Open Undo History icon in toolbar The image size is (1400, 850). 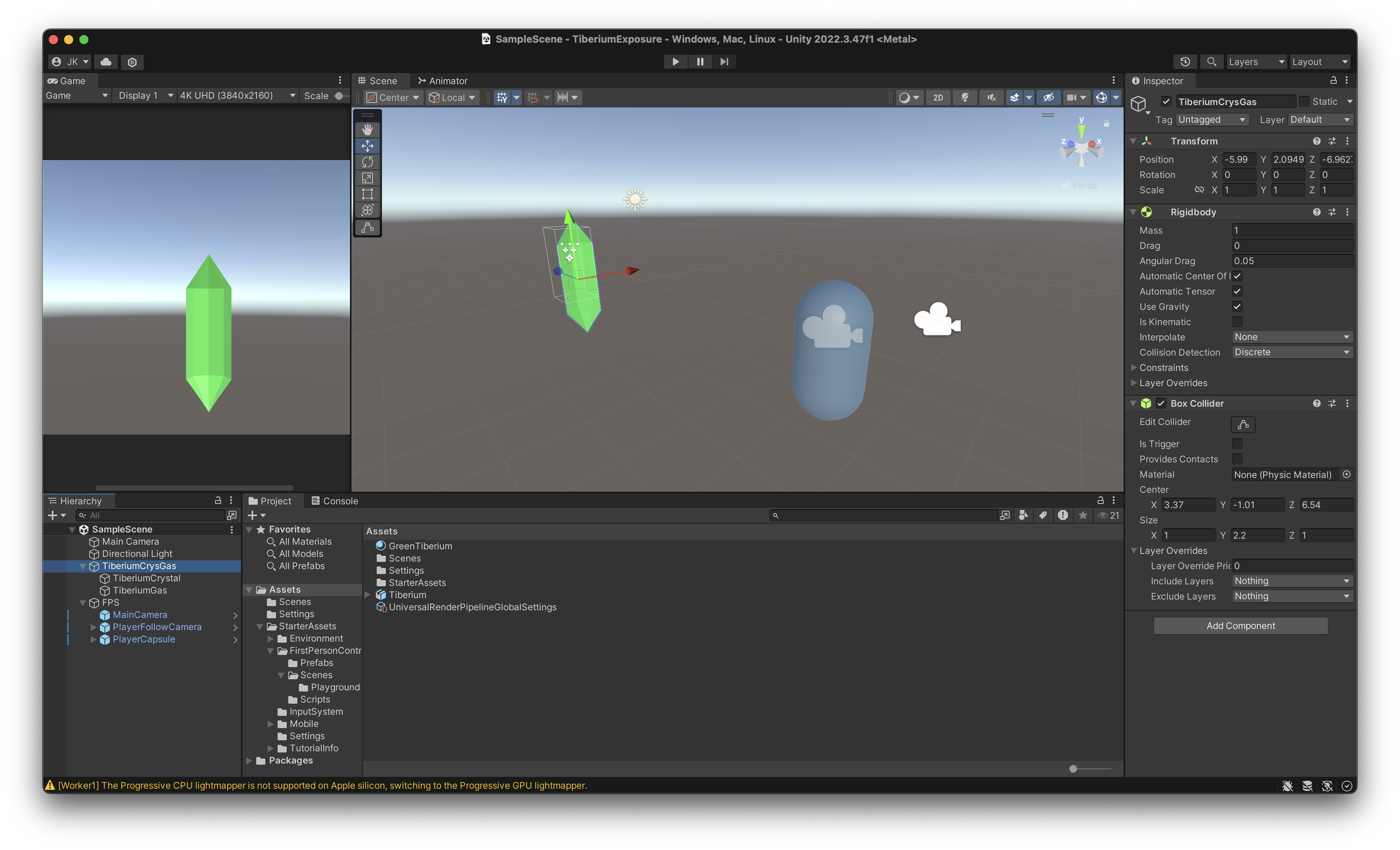(1184, 62)
